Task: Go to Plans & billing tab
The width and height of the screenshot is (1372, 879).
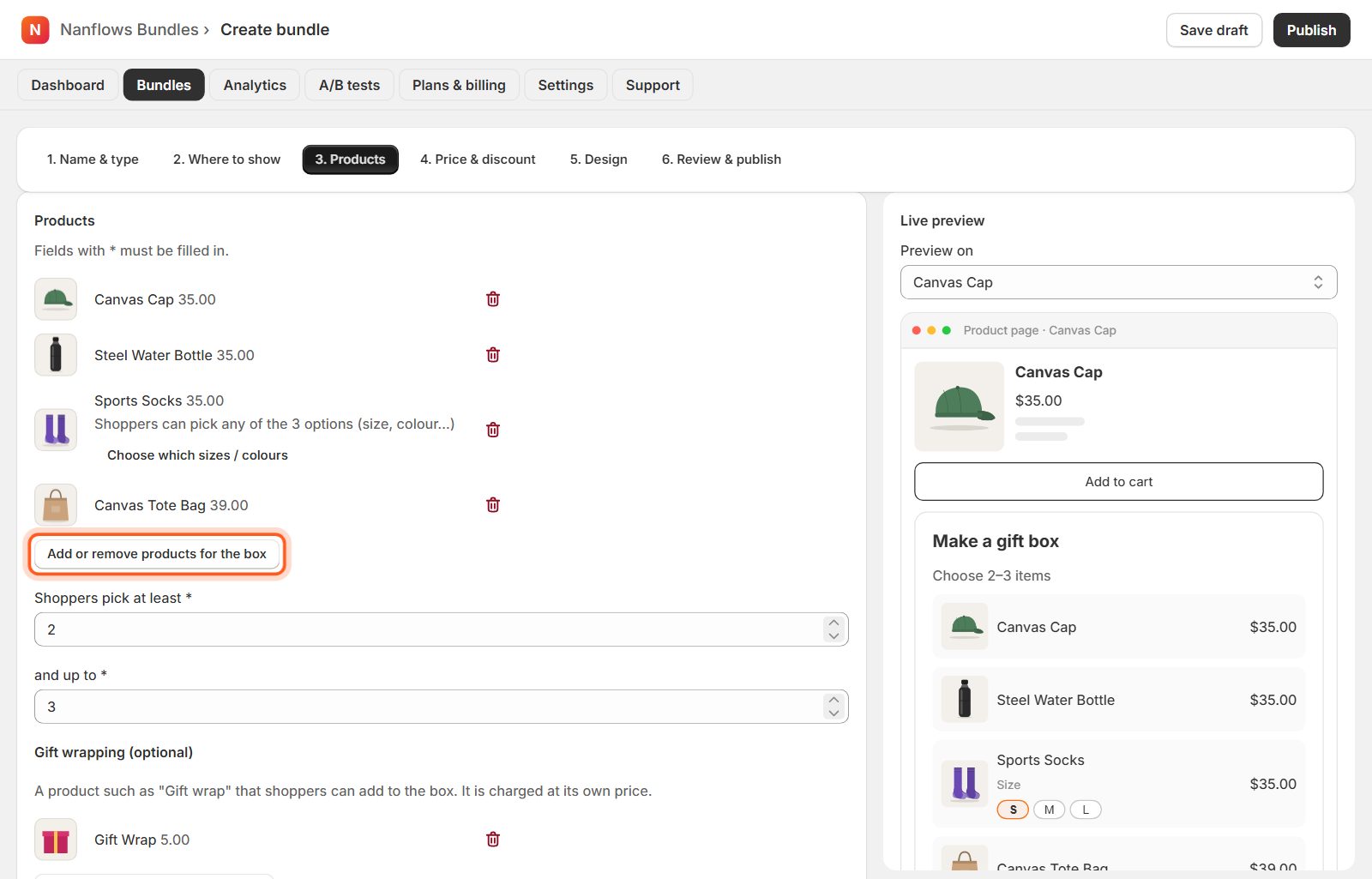Action: pos(459,85)
